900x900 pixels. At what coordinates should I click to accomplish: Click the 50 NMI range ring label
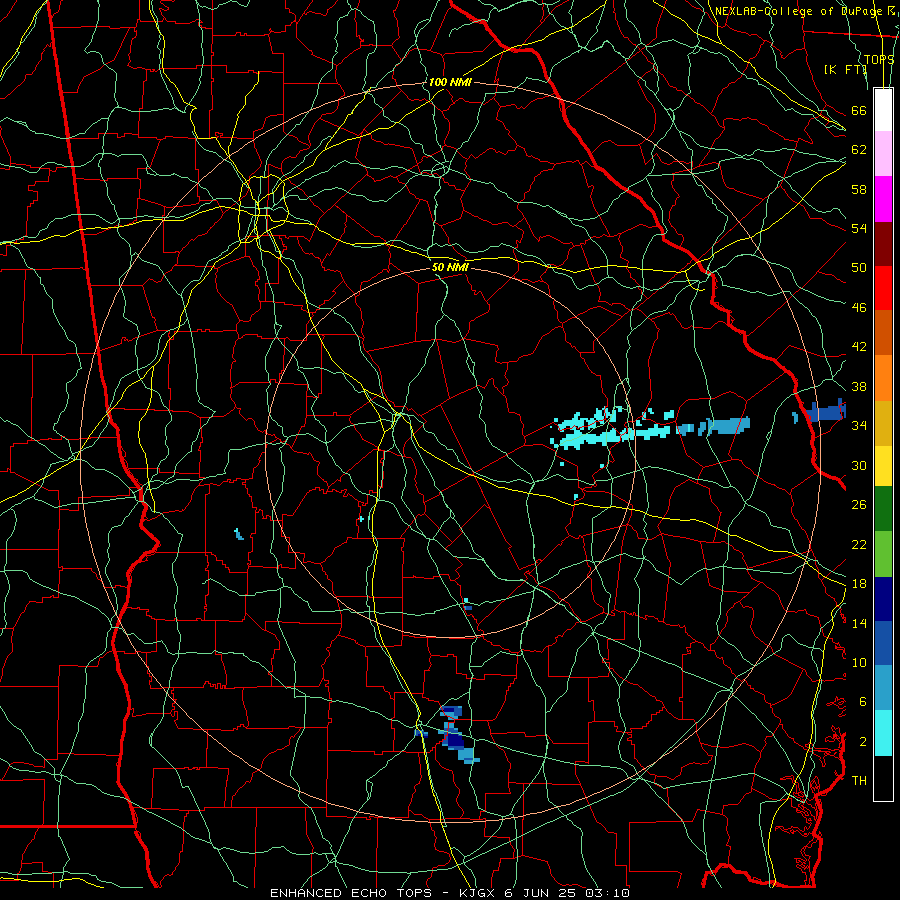tap(450, 267)
